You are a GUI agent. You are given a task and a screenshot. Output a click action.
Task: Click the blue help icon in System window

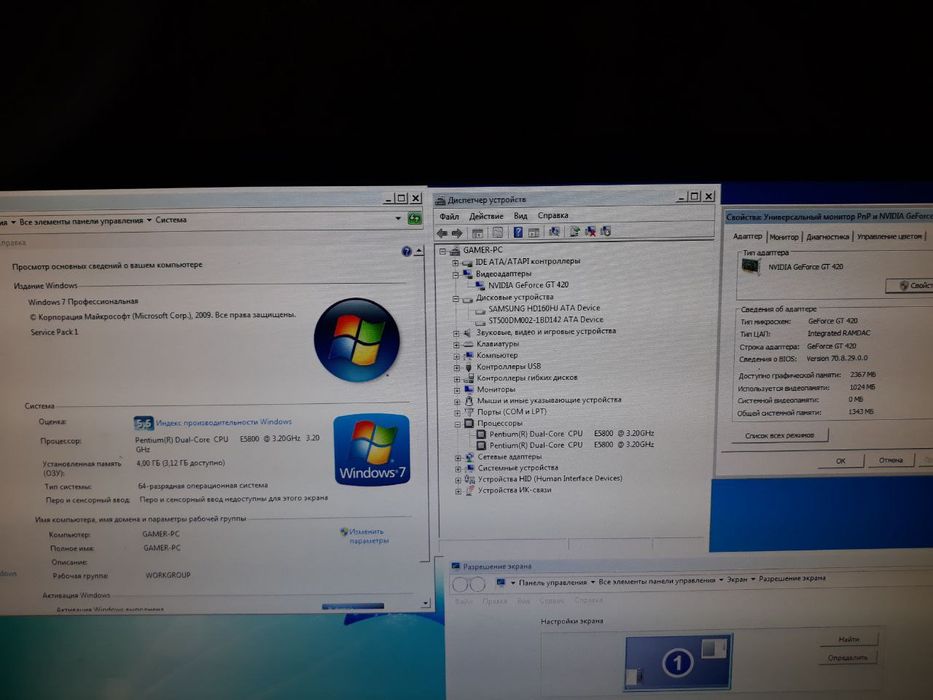pos(406,252)
